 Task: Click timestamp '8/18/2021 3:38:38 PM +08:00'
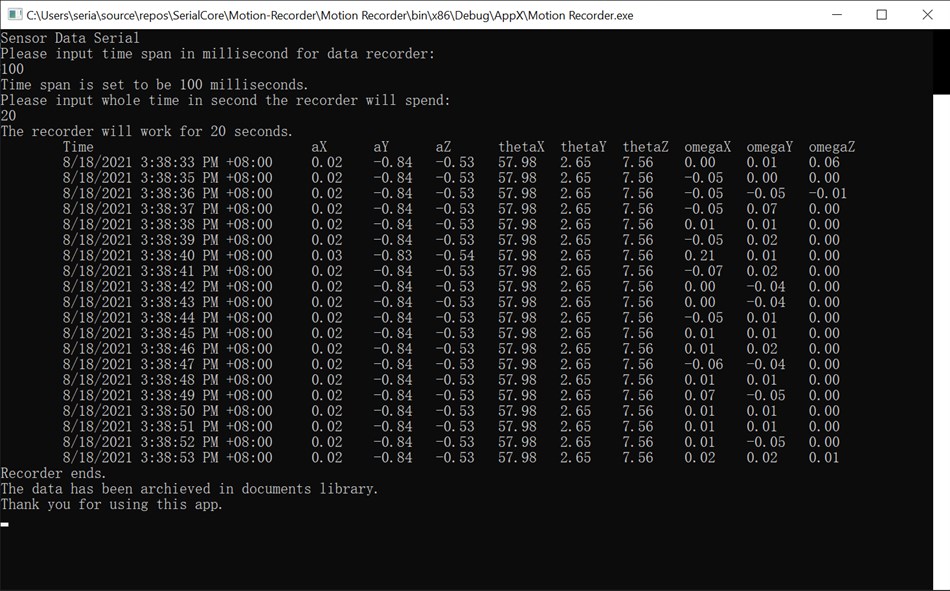click(x=167, y=224)
